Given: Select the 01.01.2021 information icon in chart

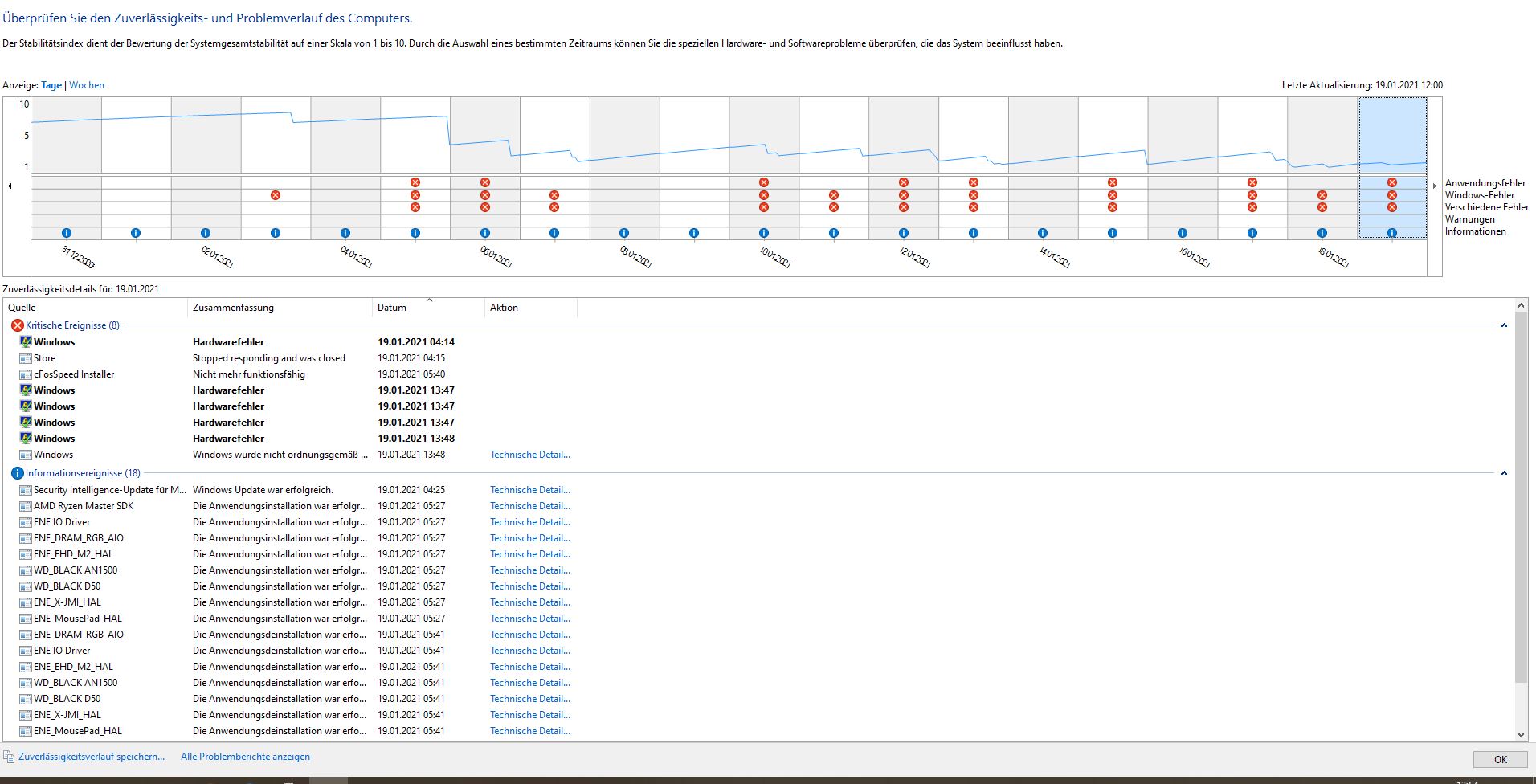Looking at the screenshot, I should [x=136, y=233].
